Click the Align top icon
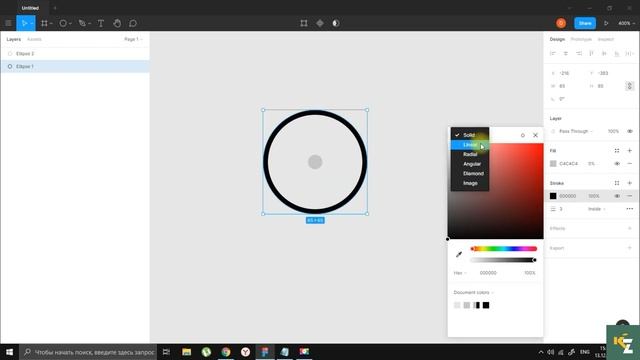Viewport: 640px width, 360px height. pos(591,53)
